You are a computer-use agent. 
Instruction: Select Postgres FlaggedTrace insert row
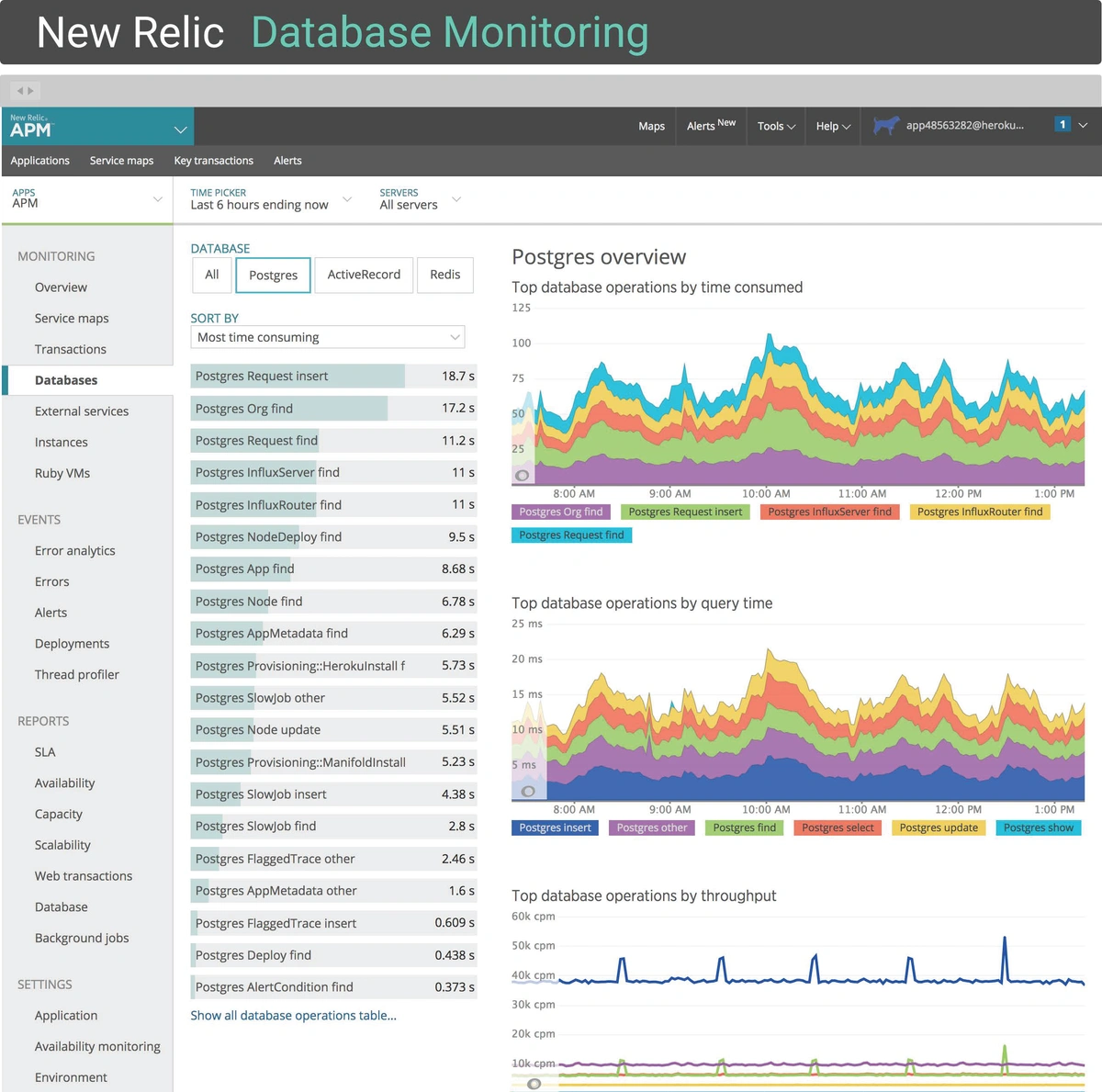333,923
